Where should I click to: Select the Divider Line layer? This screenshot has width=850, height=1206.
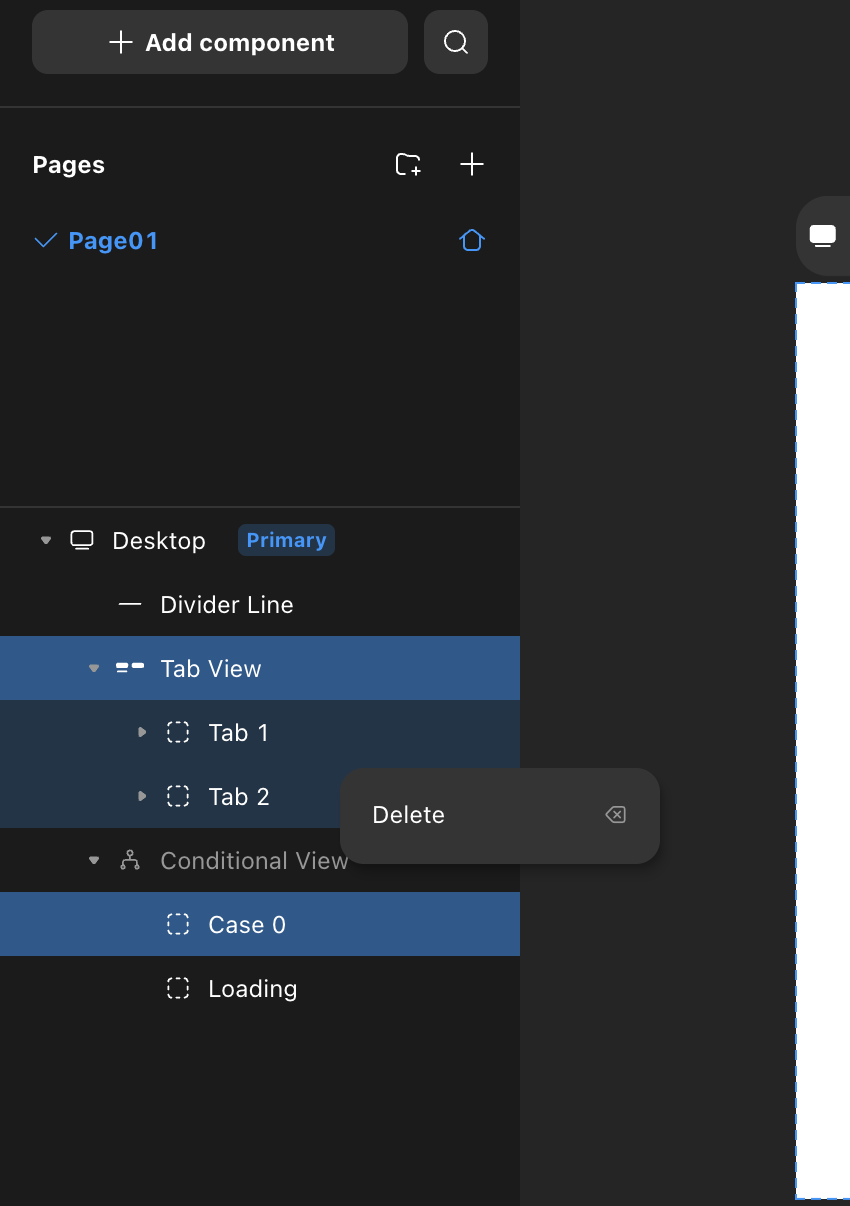[x=226, y=604]
